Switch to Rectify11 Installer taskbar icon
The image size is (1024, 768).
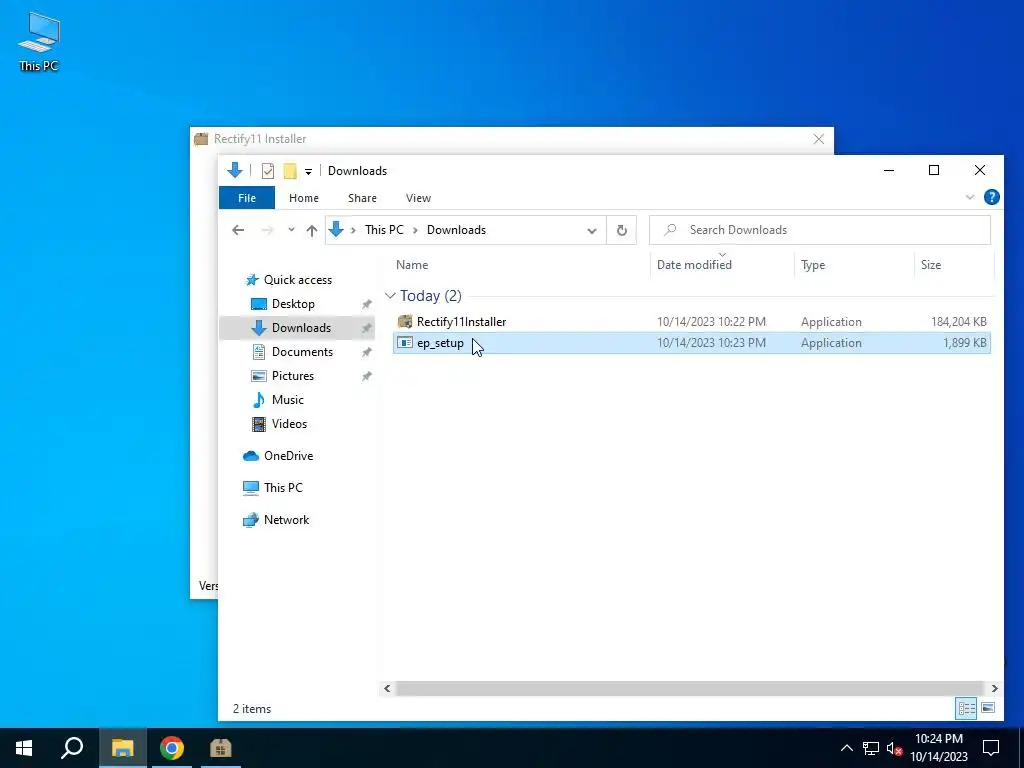(221, 748)
